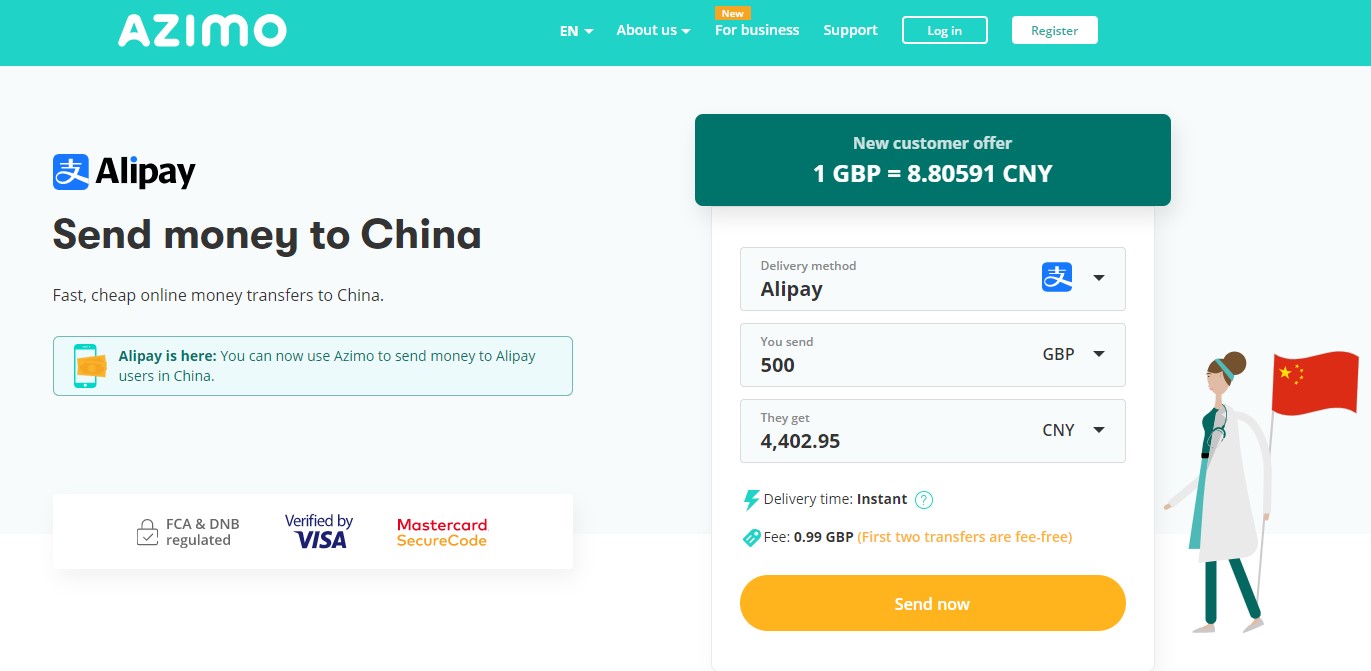
Task: Click the green question mark next to Instant
Action: [x=923, y=499]
